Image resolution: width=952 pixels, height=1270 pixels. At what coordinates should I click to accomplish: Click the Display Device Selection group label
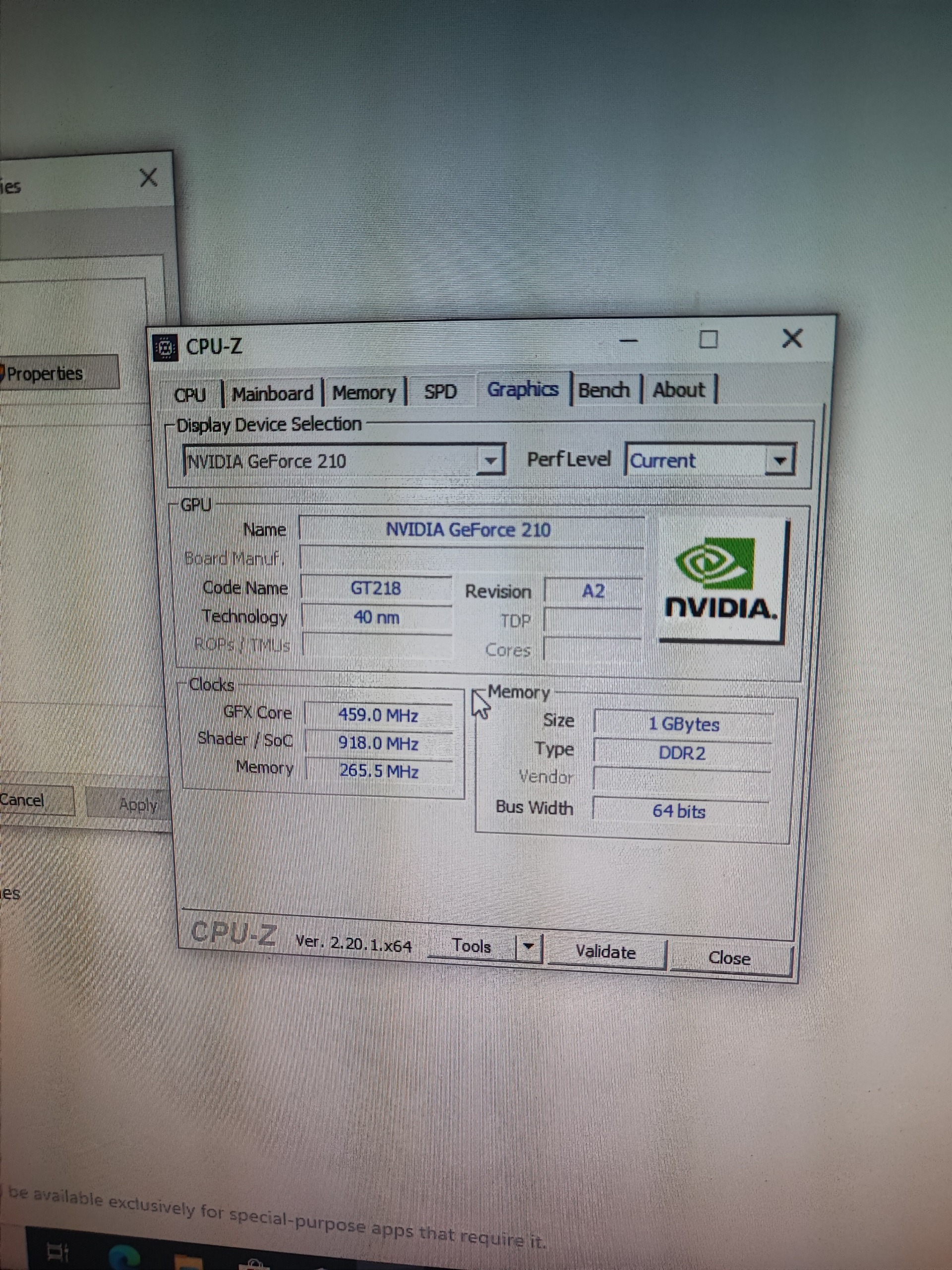[269, 425]
